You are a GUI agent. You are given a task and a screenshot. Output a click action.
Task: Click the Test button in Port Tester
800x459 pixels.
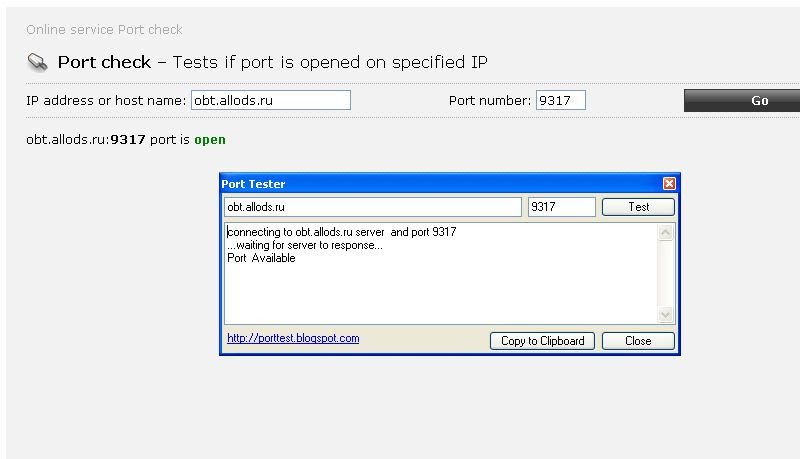click(638, 207)
